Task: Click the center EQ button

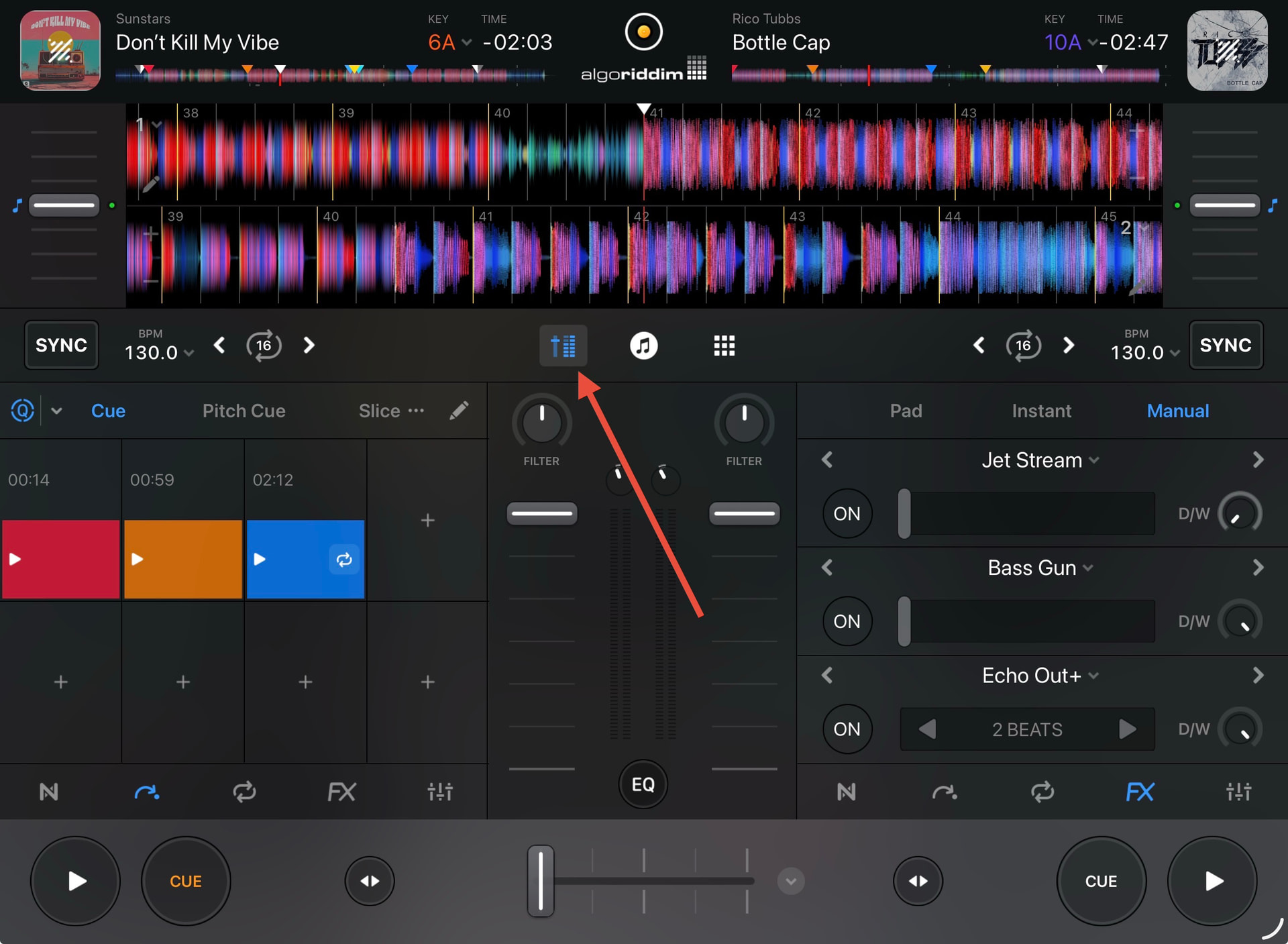Action: (643, 784)
